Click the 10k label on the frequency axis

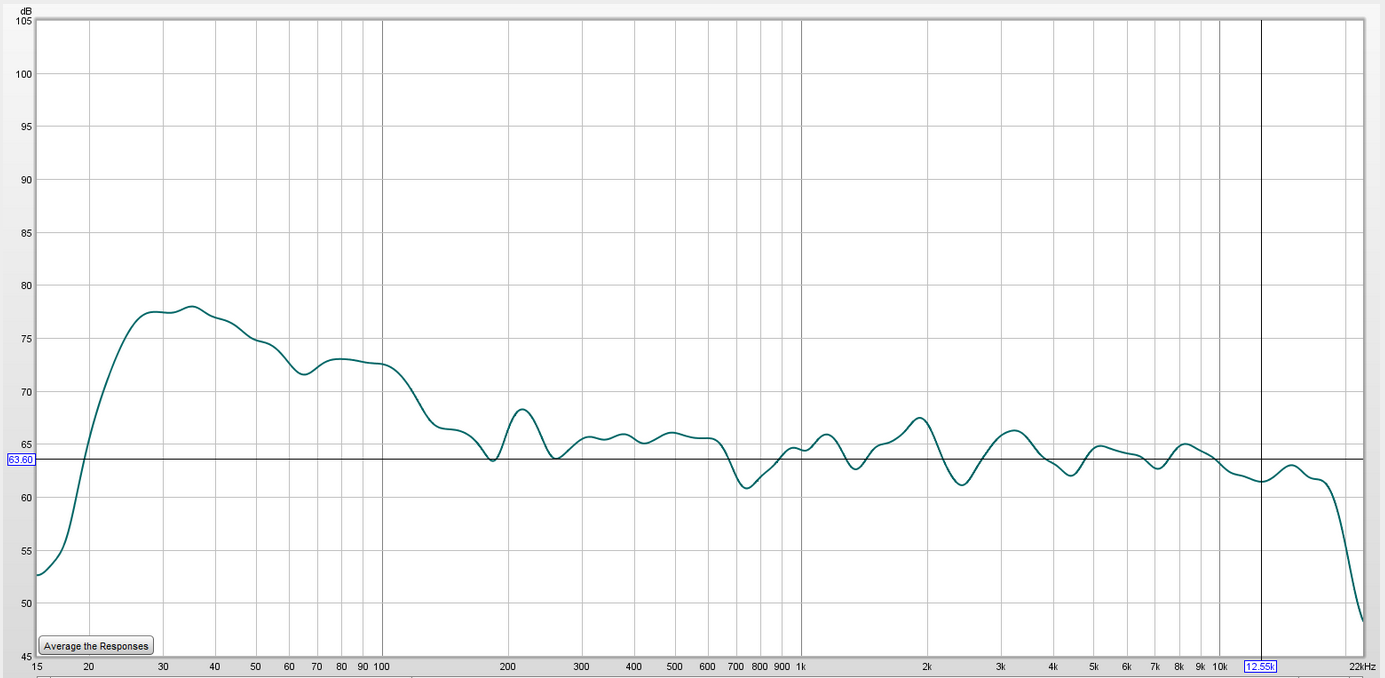point(1220,666)
